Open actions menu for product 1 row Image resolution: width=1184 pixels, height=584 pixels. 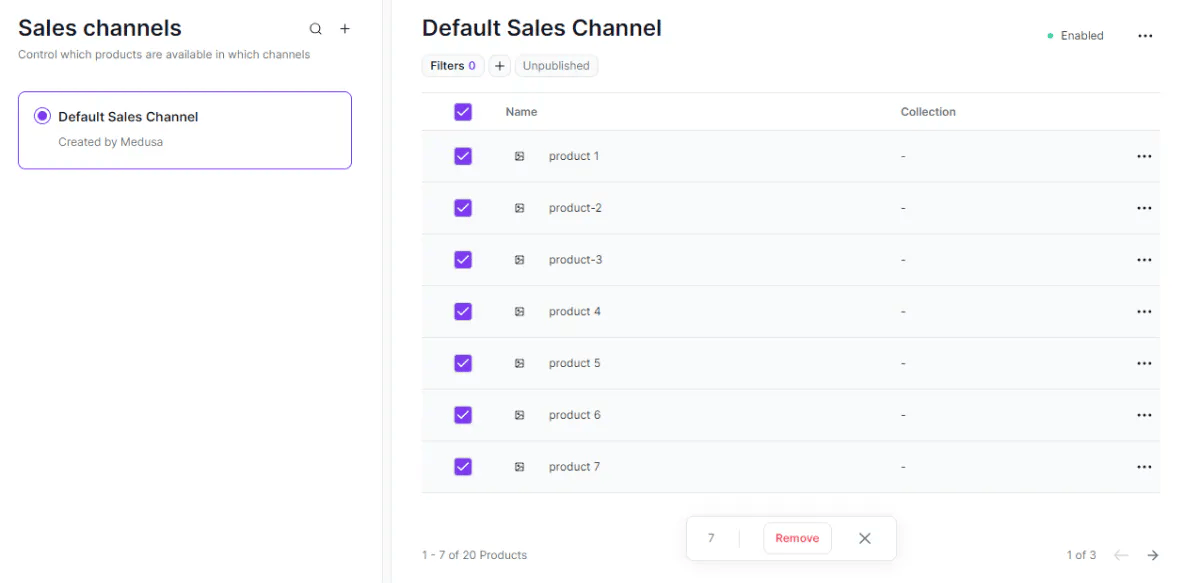click(1144, 157)
